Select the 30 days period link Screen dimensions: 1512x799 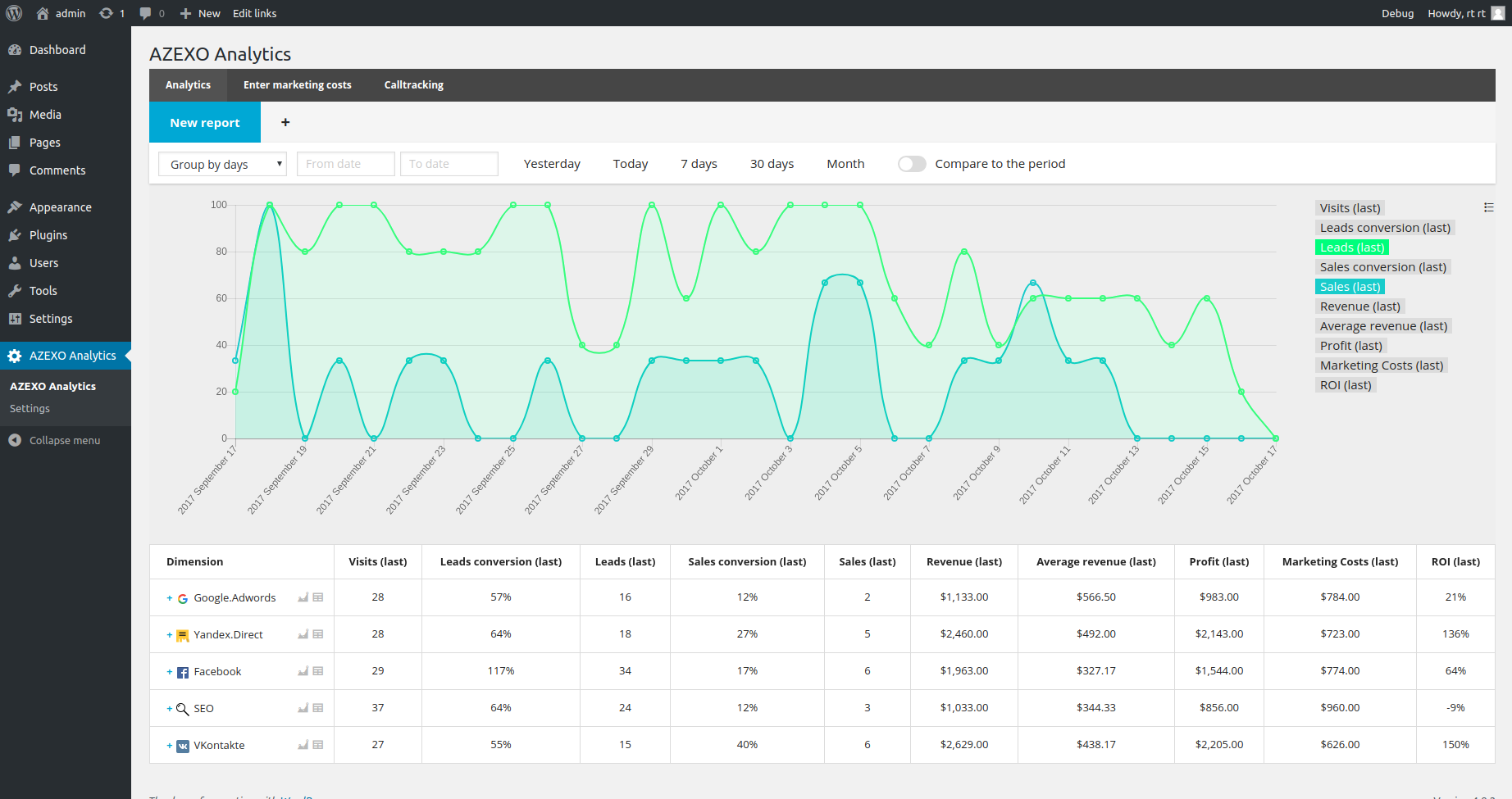point(771,164)
